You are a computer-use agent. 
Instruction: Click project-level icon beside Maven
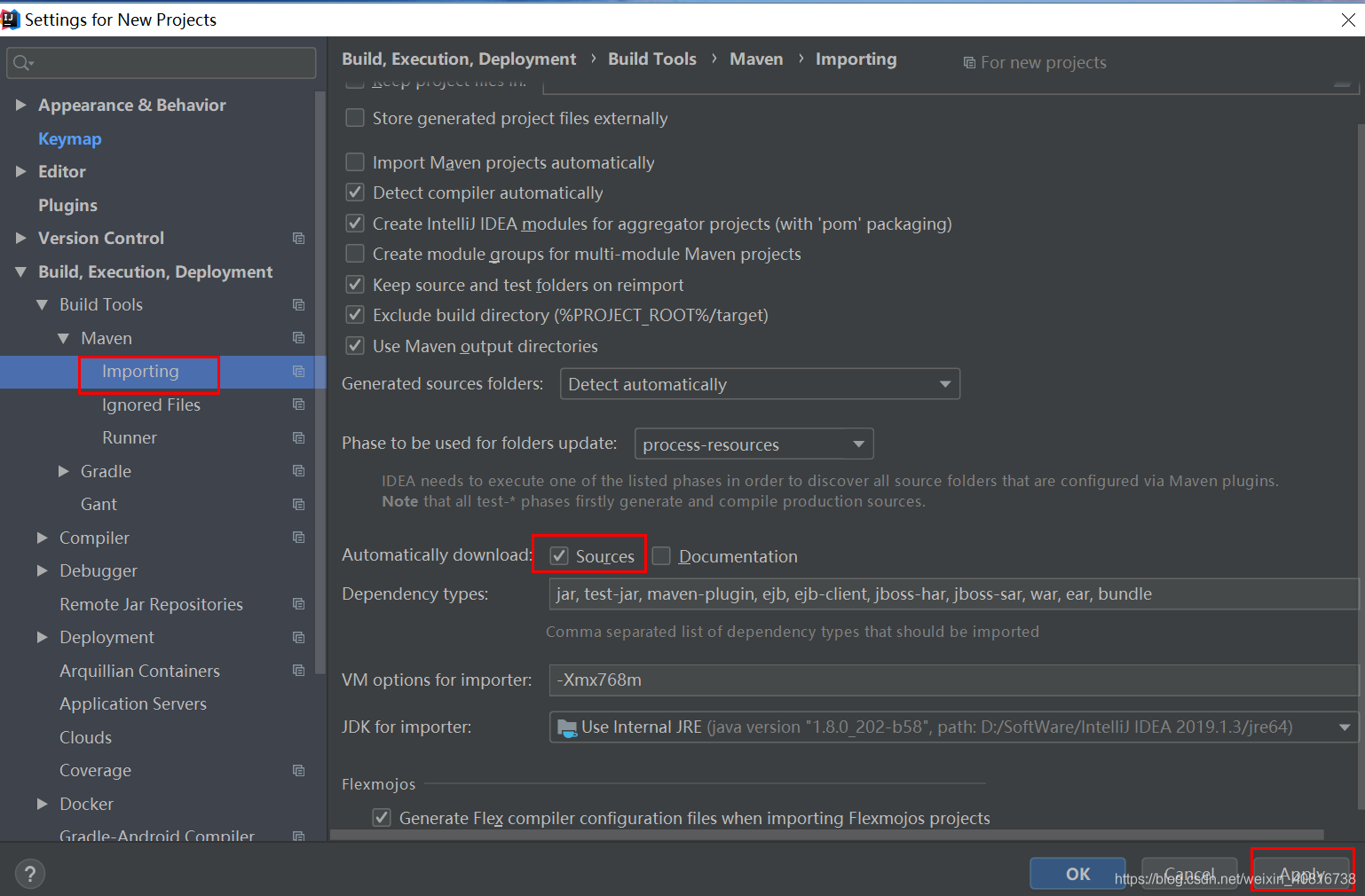[x=298, y=338]
